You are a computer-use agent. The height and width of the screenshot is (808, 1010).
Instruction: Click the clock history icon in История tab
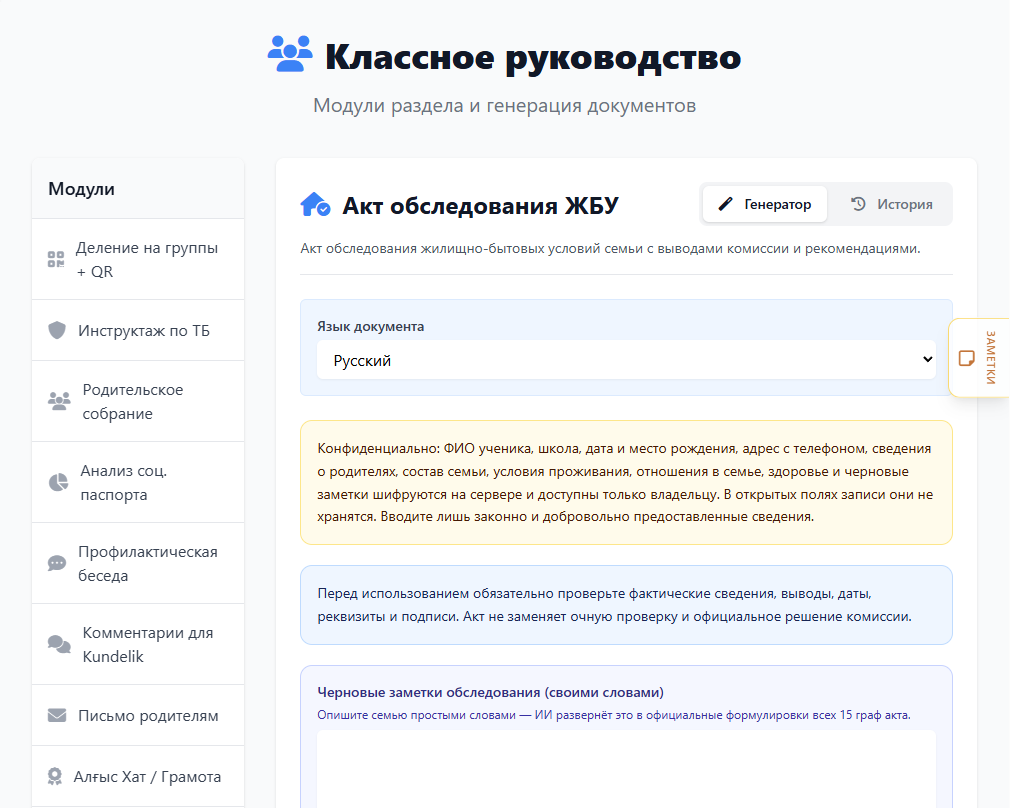tap(858, 204)
